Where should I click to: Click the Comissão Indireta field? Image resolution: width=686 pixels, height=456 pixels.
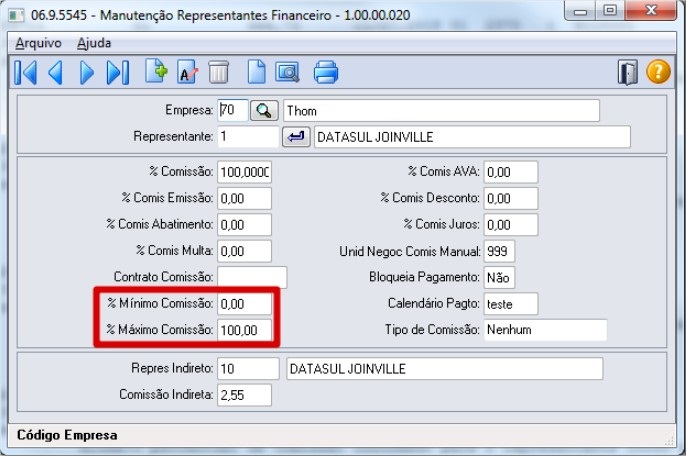click(x=244, y=395)
